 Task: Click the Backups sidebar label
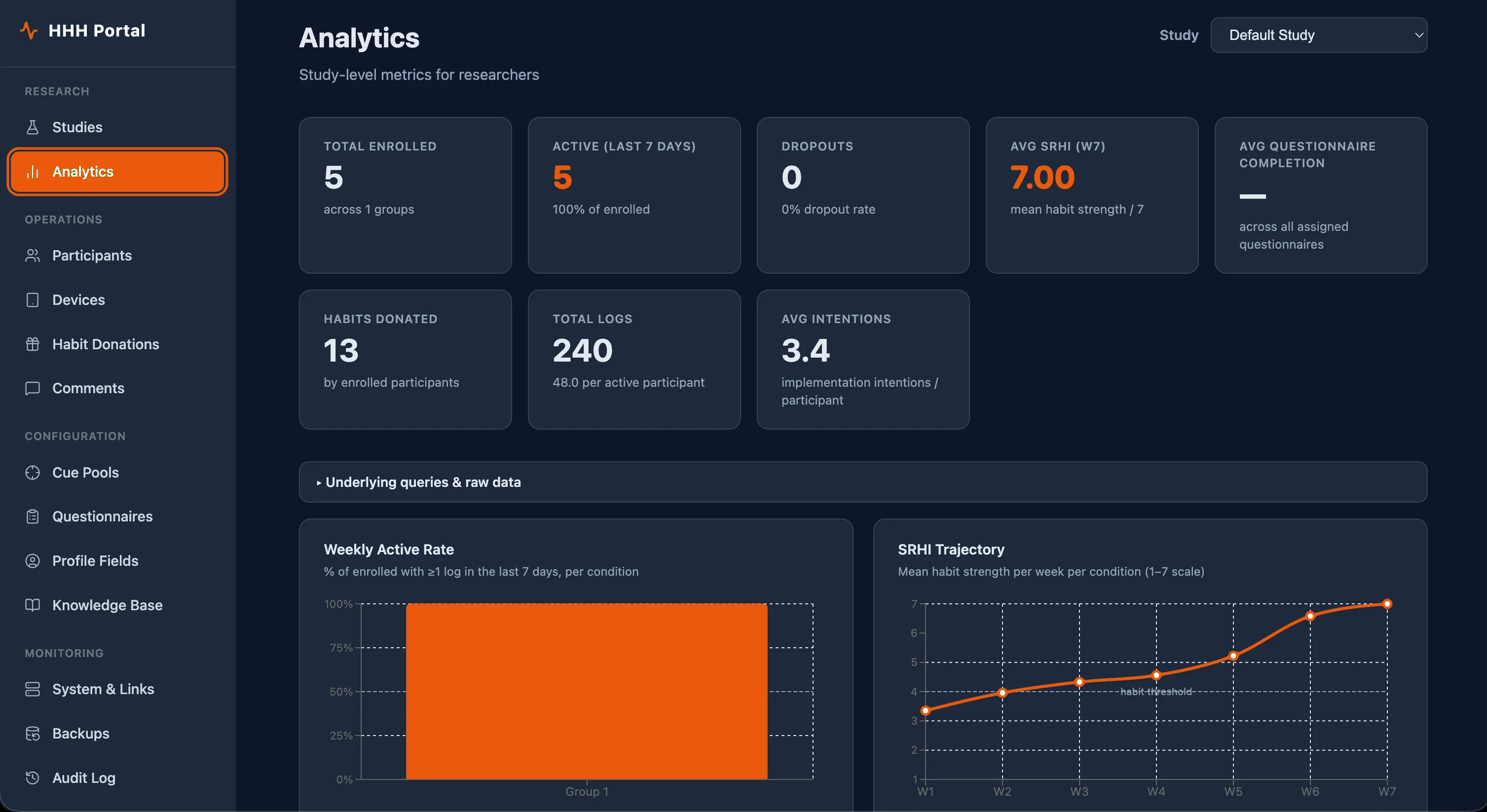(81, 734)
